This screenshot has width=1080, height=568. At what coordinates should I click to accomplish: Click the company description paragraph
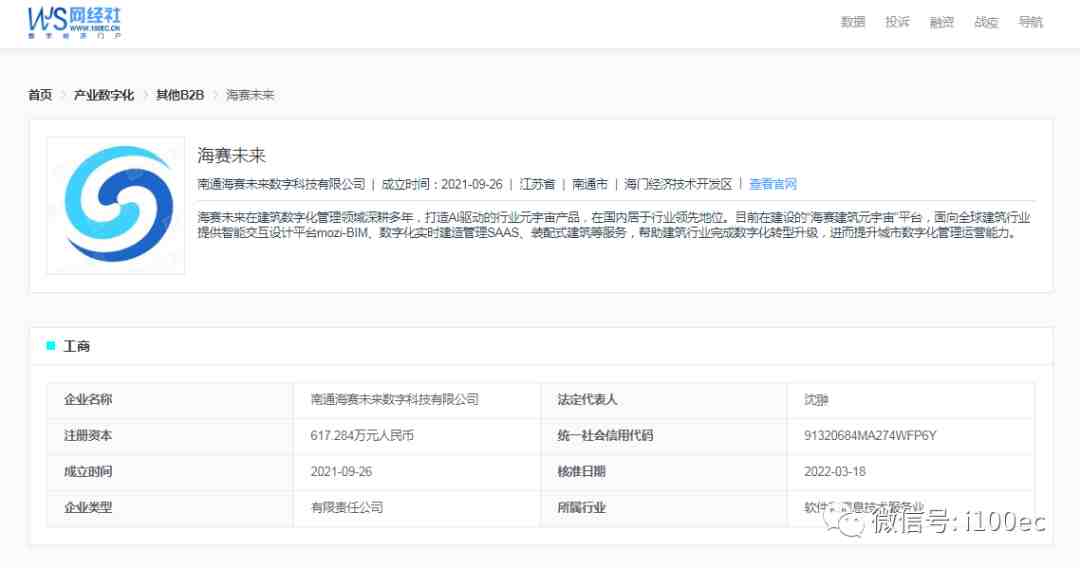[614, 225]
